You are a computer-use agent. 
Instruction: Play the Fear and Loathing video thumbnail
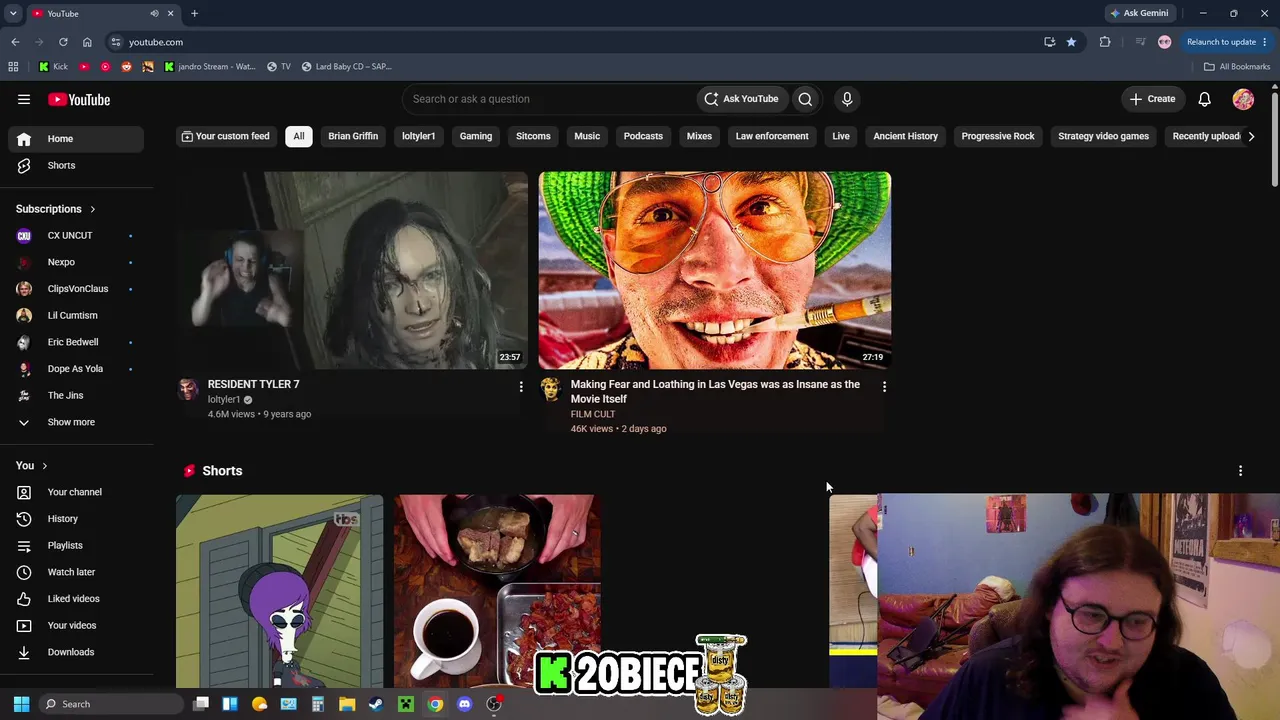coord(715,270)
